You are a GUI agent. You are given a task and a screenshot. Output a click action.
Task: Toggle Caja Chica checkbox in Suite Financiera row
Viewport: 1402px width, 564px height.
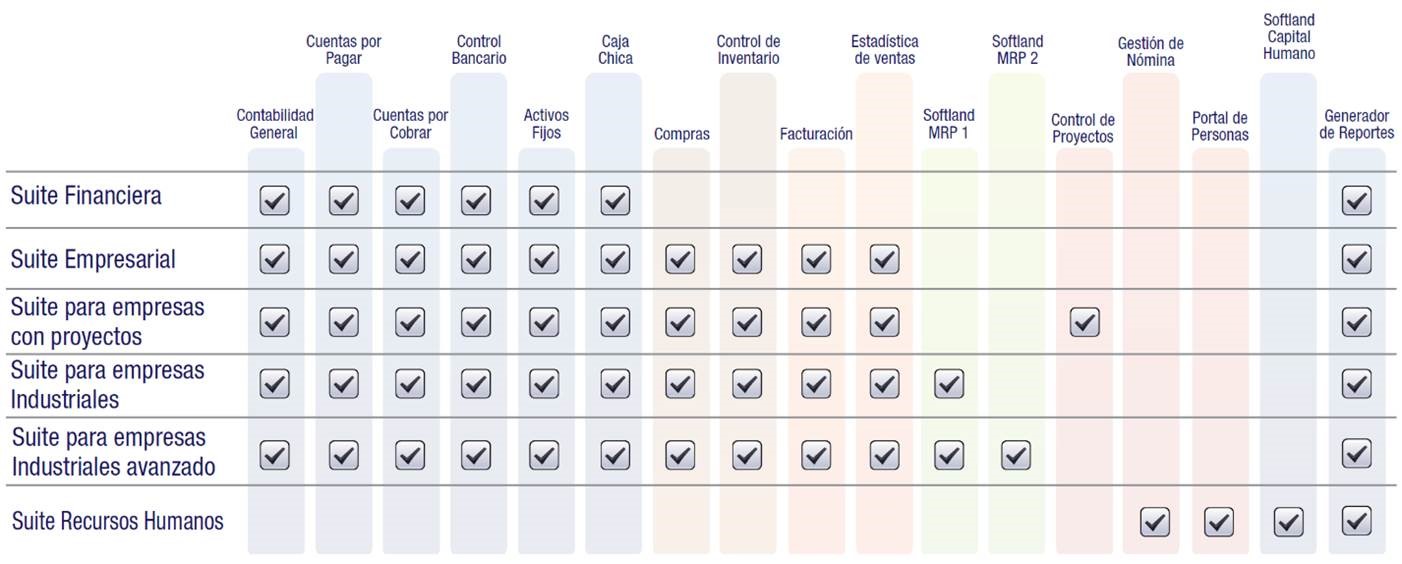coord(615,201)
